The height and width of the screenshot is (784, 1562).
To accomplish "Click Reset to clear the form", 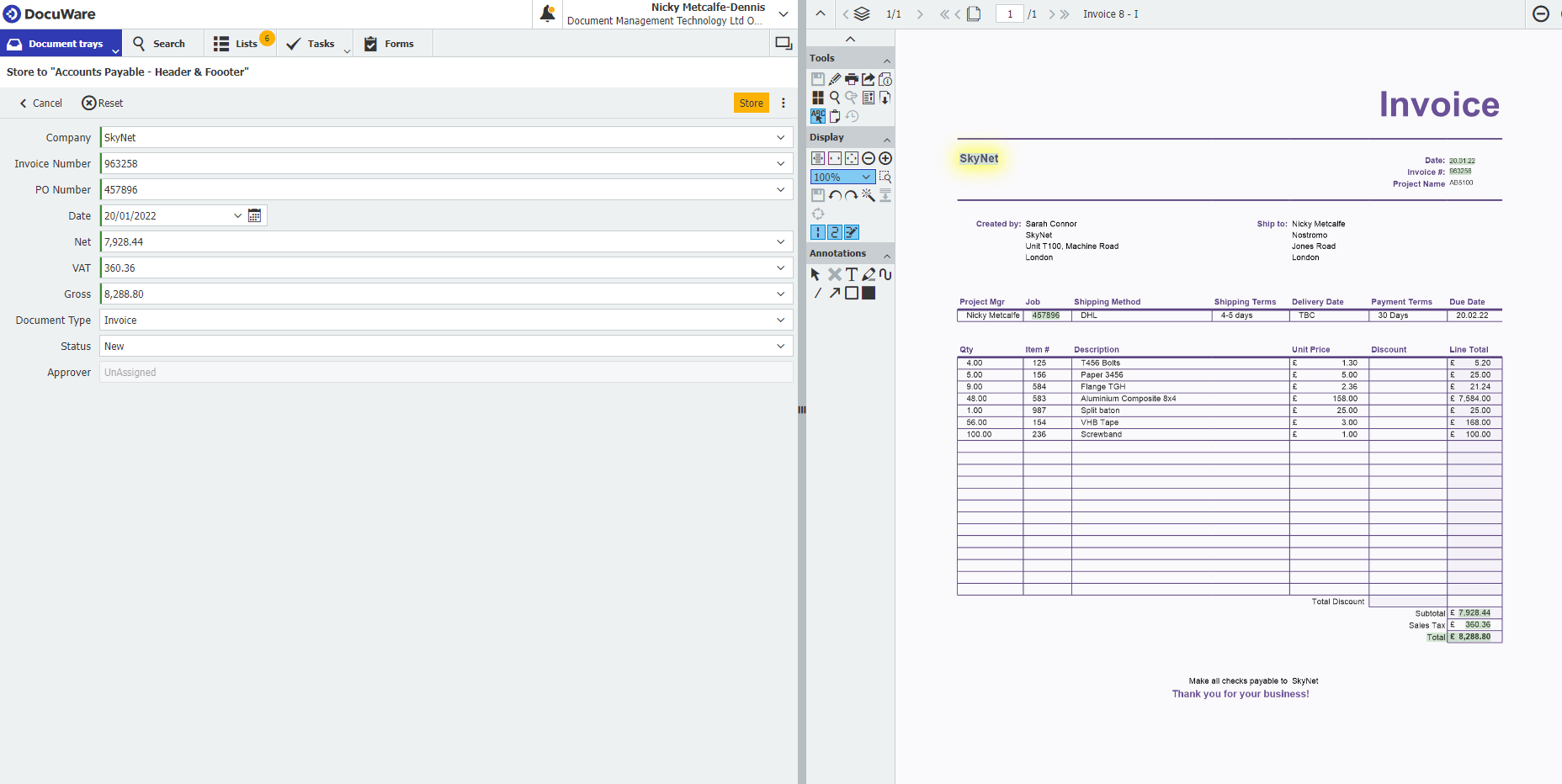I will pyautogui.click(x=102, y=102).
